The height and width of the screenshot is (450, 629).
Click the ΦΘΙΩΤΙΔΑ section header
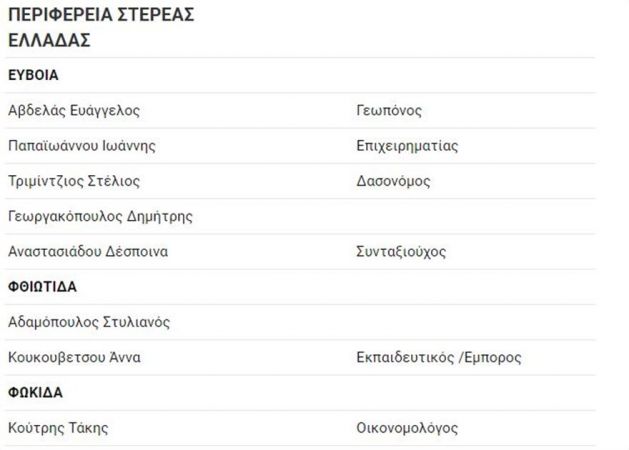[43, 287]
